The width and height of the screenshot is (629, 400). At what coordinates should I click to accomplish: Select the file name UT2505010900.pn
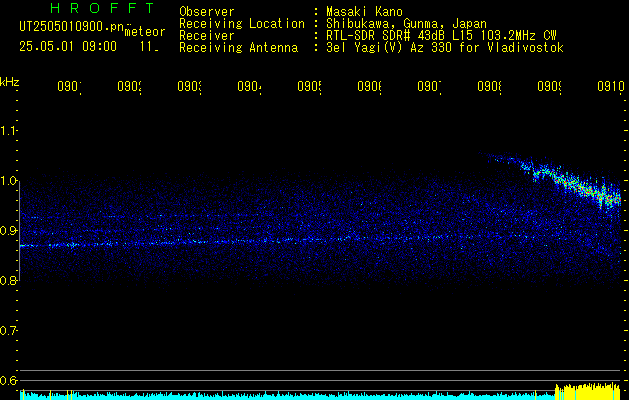coord(72,27)
